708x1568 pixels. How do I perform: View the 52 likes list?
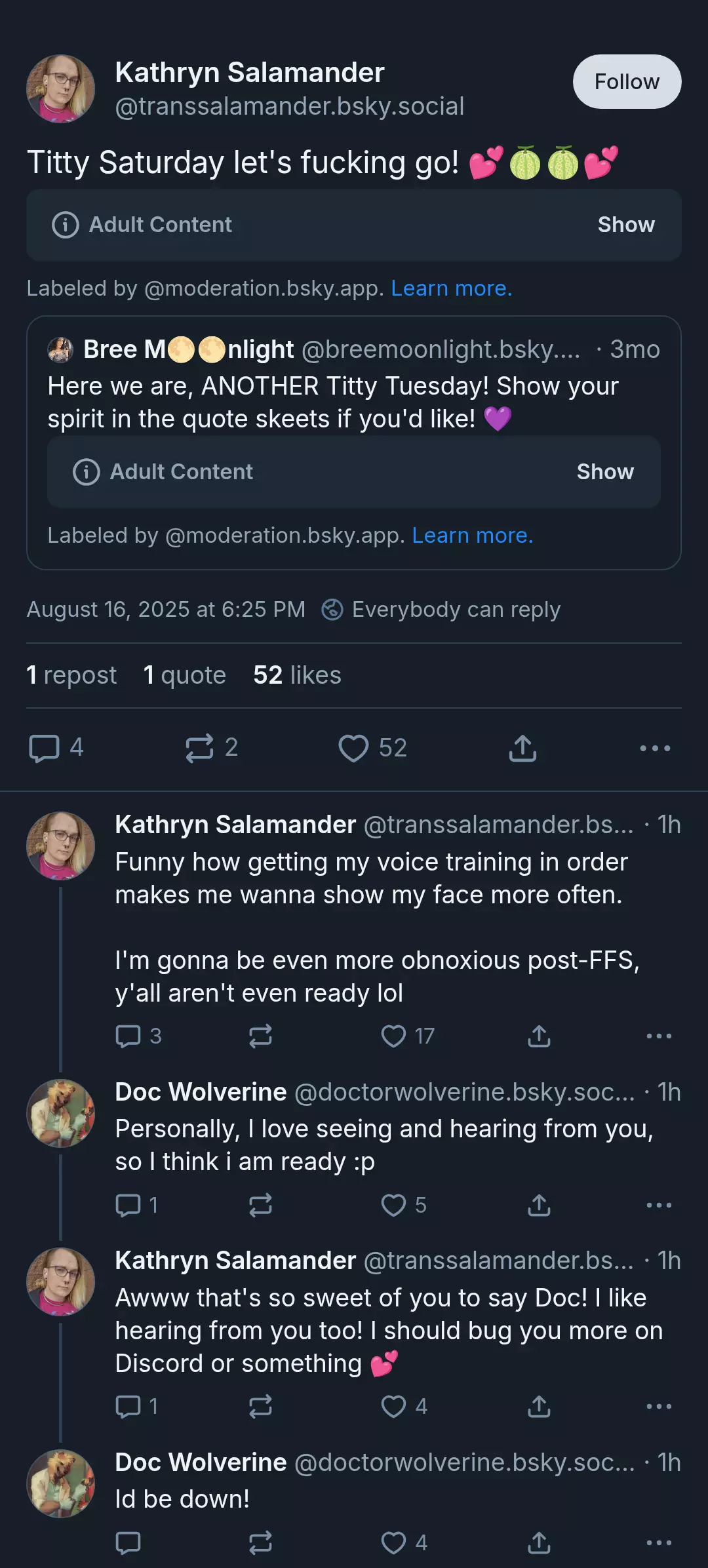tap(297, 675)
